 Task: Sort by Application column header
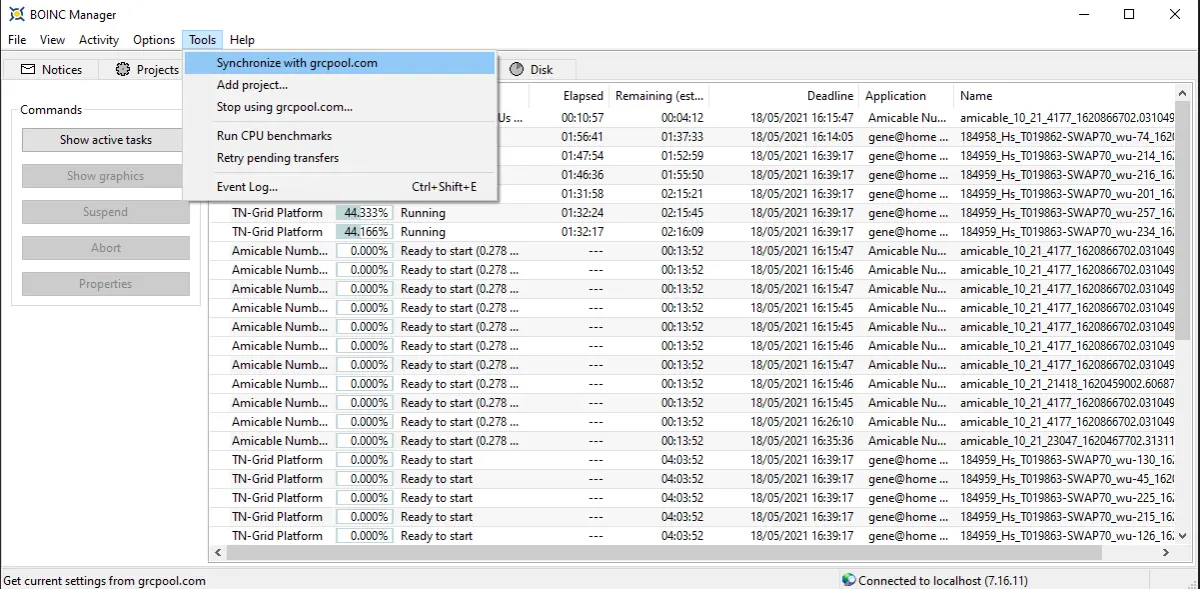click(x=906, y=96)
